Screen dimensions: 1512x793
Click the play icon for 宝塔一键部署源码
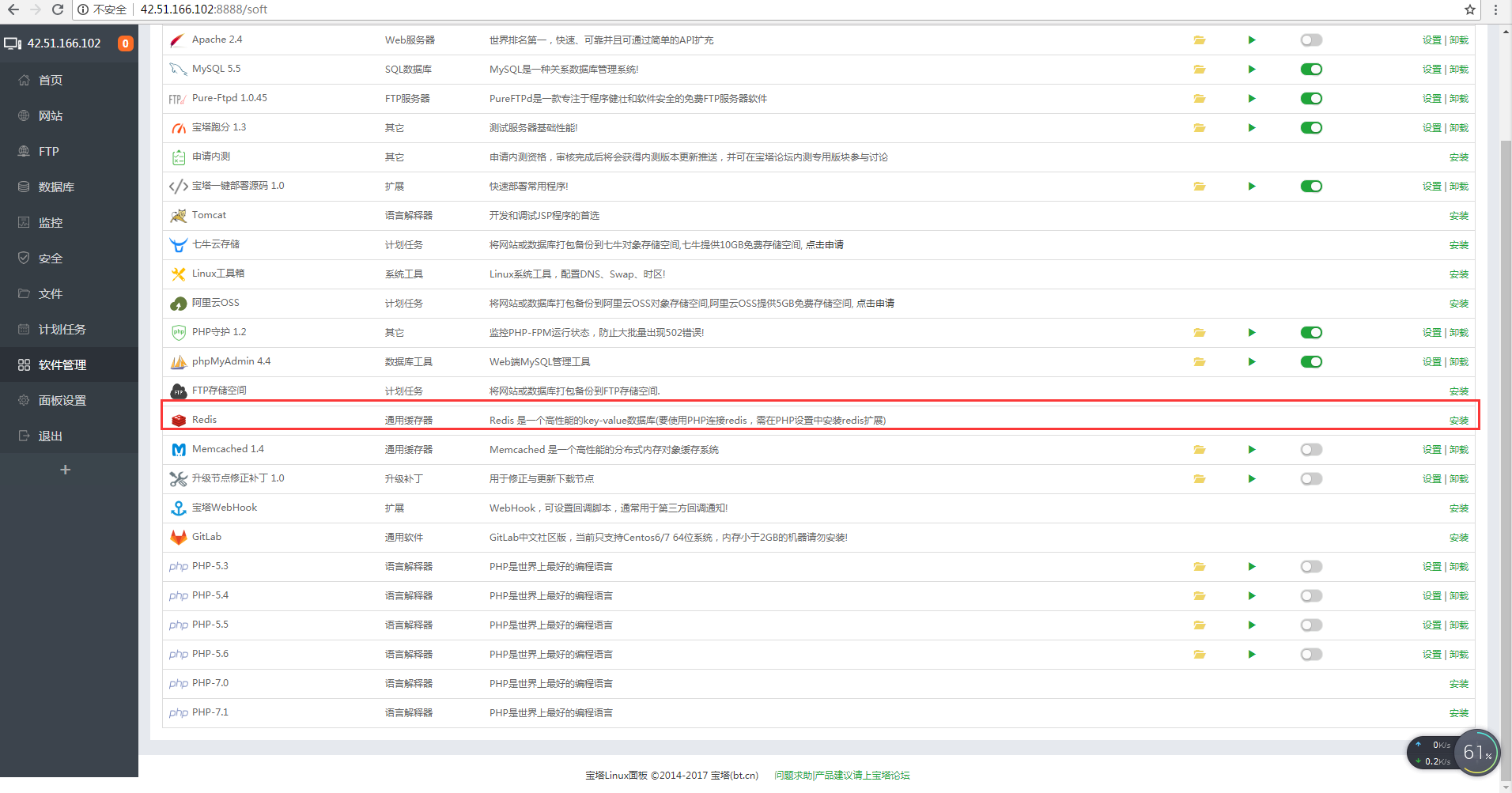click(1252, 187)
